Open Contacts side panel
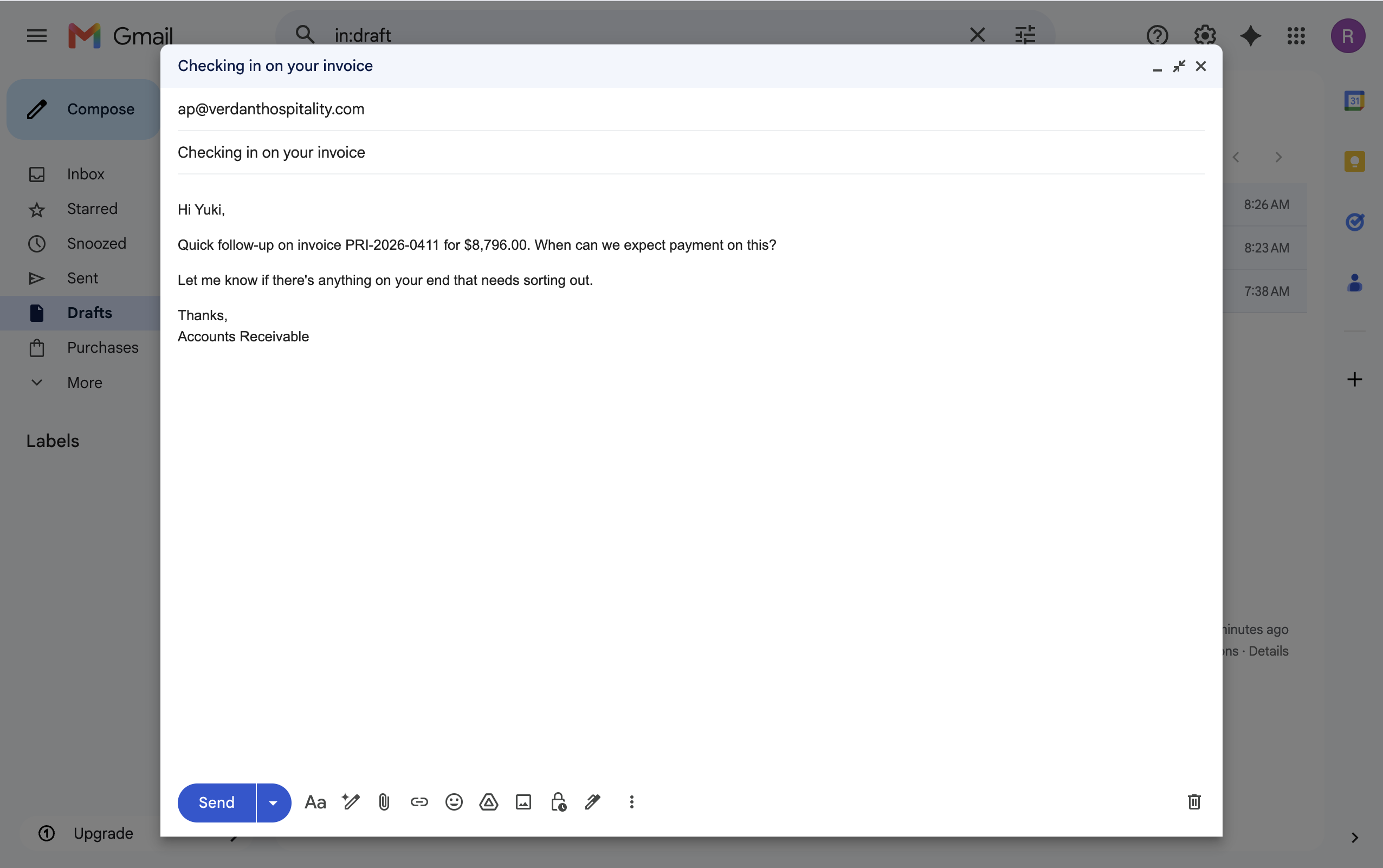The width and height of the screenshot is (1383, 868). (1354, 282)
